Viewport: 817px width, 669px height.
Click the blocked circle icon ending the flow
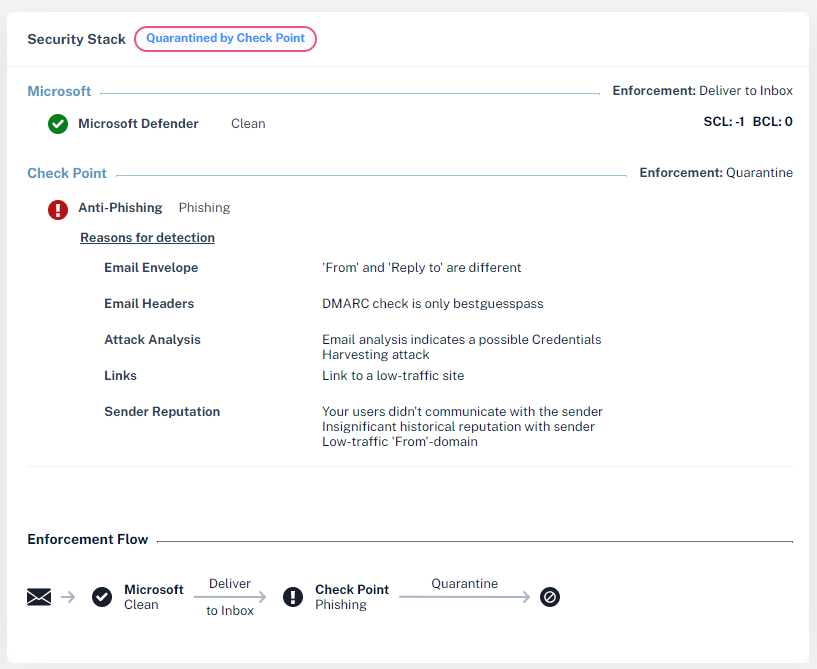pyautogui.click(x=550, y=597)
